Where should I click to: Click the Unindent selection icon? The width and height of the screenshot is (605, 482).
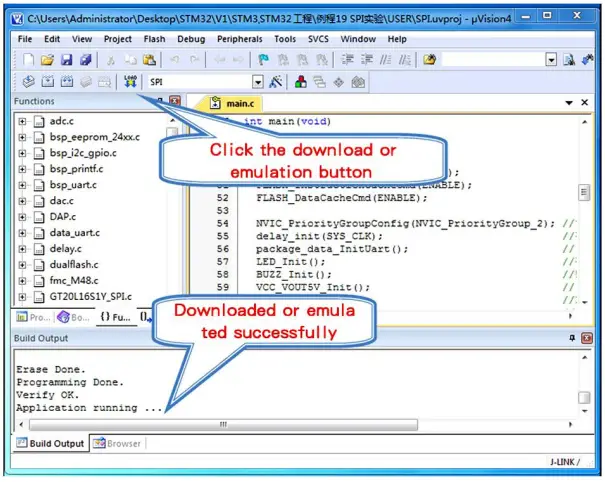[x=367, y=60]
